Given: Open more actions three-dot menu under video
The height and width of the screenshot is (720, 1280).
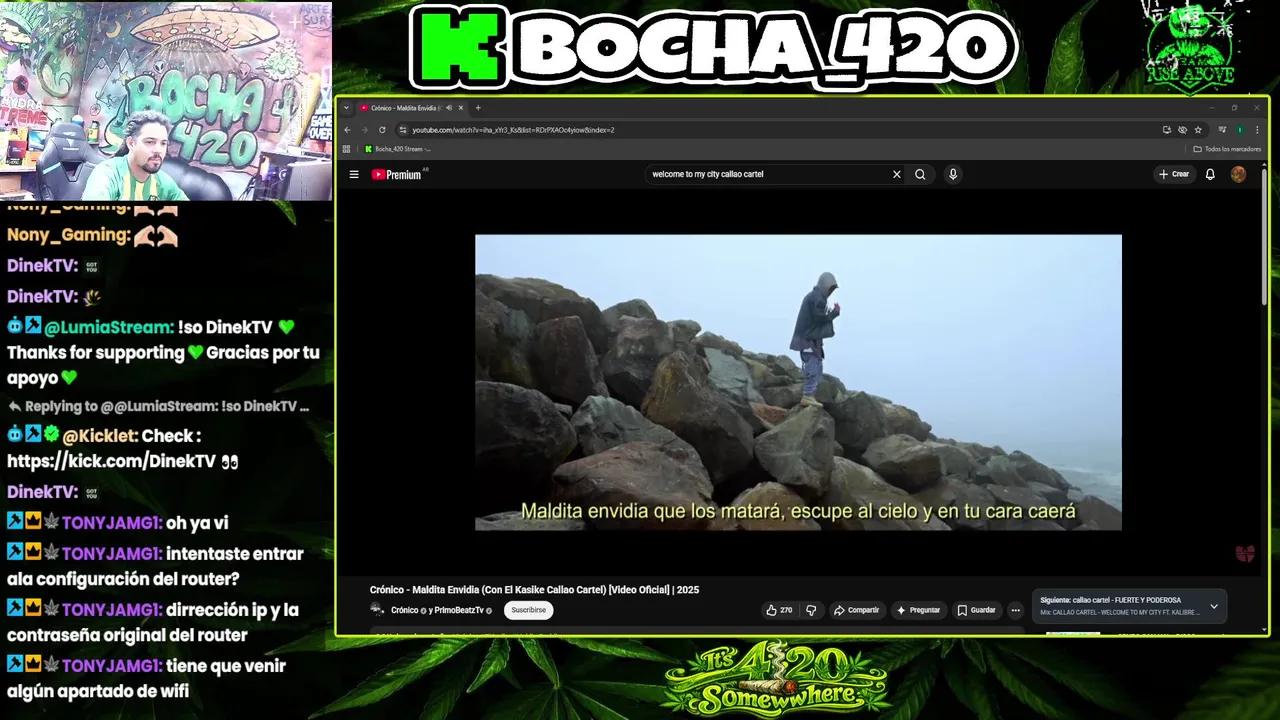Looking at the screenshot, I should [1015, 610].
